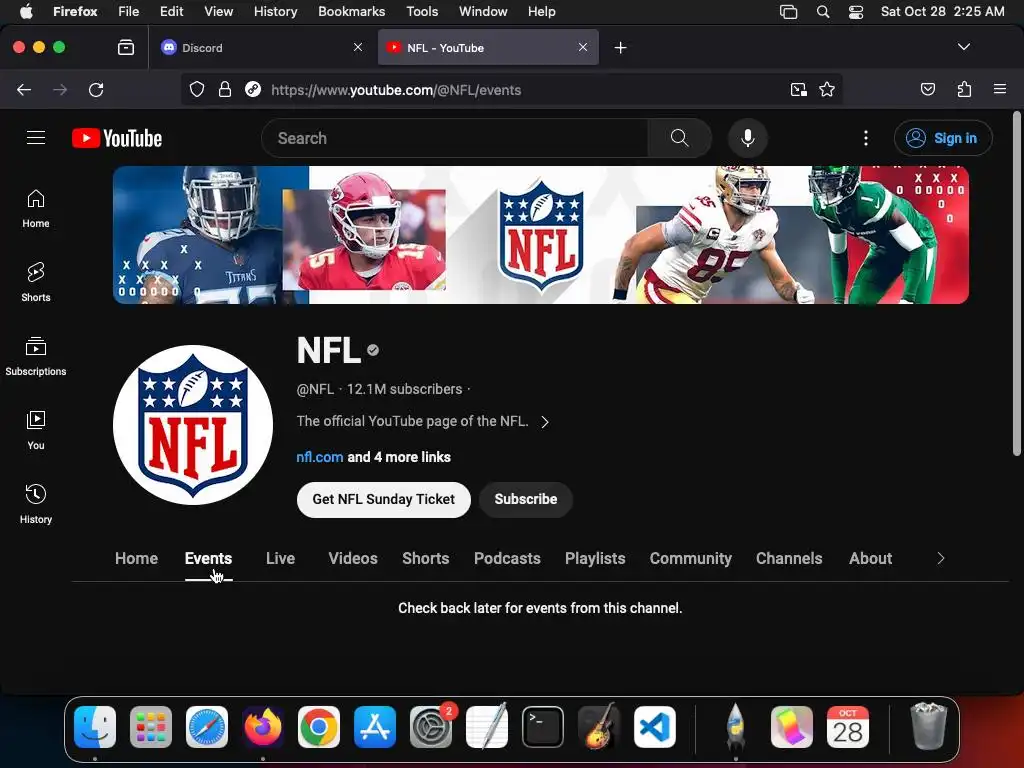Image resolution: width=1024 pixels, height=768 pixels.
Task: Bookmark this page with star icon
Action: tap(827, 89)
